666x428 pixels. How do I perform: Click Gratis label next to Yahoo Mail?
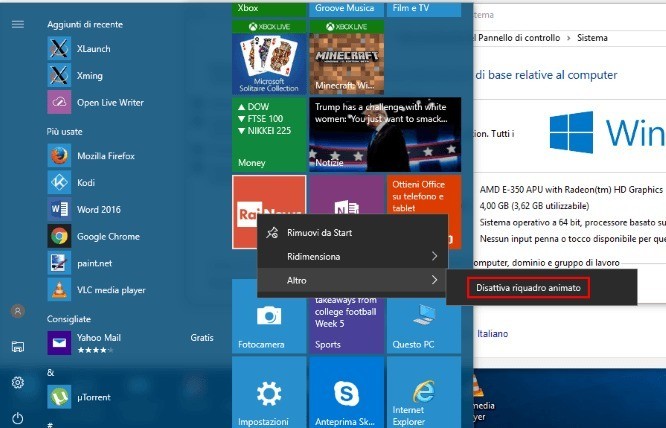click(202, 338)
